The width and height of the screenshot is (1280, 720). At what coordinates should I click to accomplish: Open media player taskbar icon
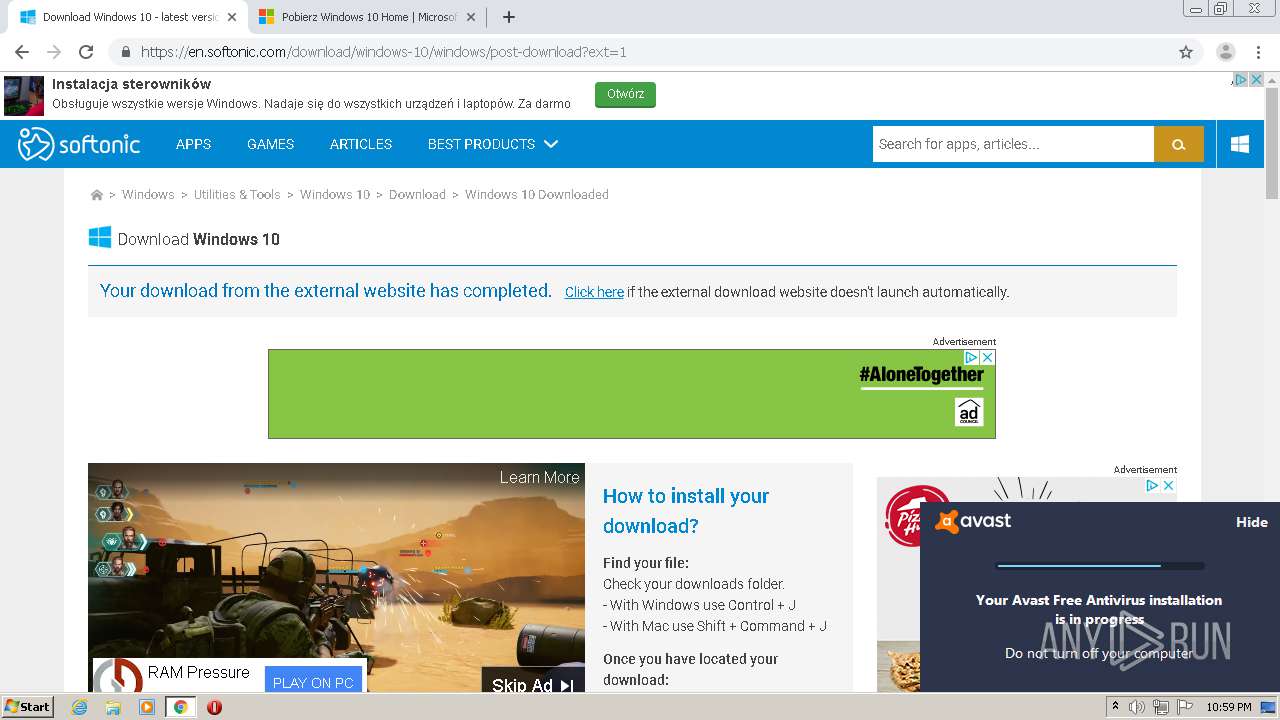click(147, 707)
